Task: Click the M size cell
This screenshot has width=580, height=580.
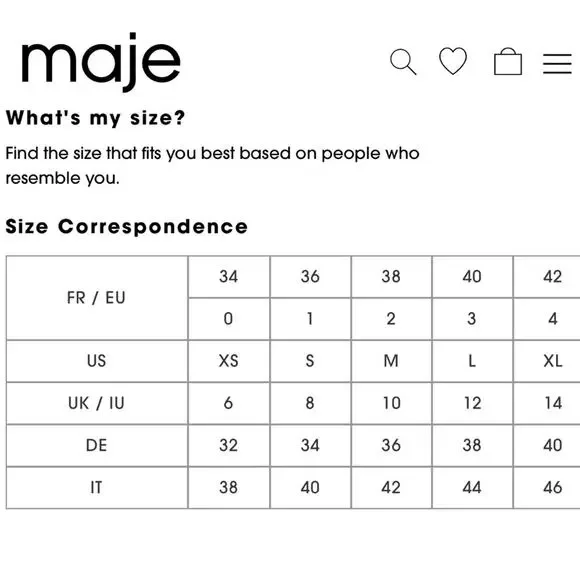Action: 391,361
